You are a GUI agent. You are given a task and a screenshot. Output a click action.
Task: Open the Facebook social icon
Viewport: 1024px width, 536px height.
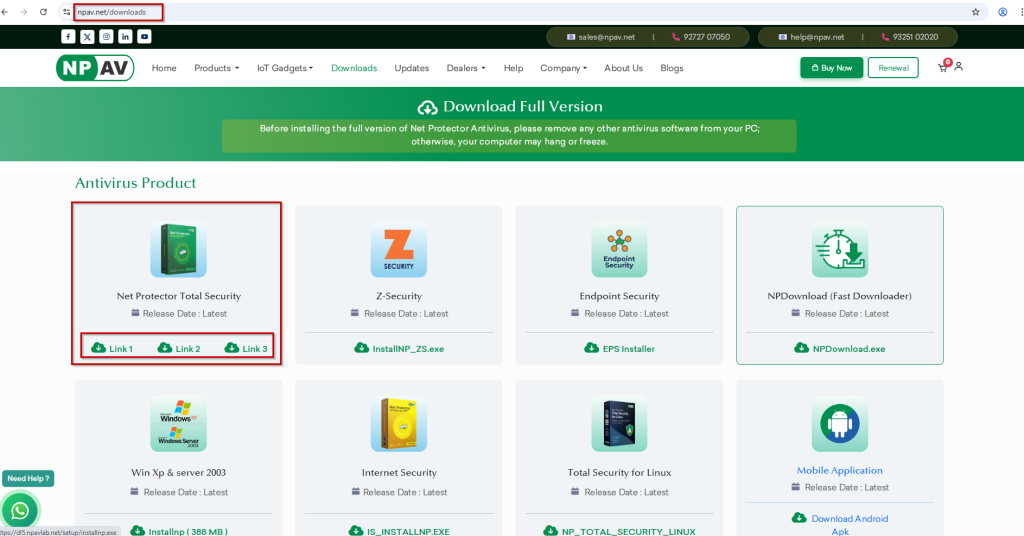tap(68, 36)
